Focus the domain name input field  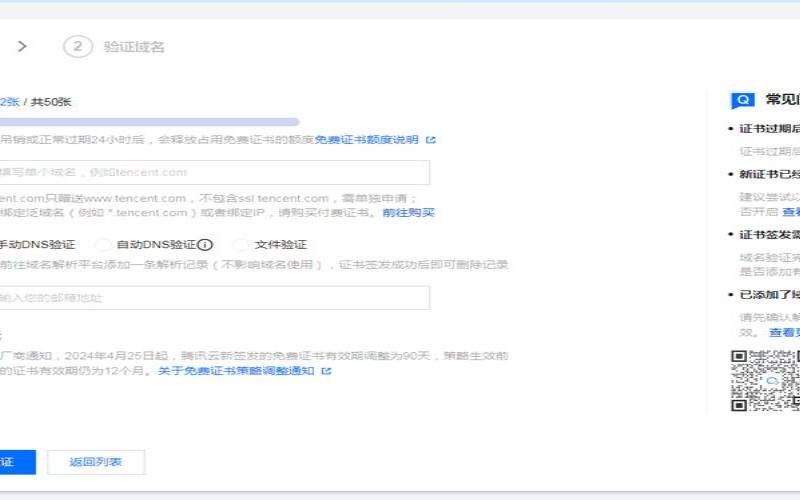point(214,172)
